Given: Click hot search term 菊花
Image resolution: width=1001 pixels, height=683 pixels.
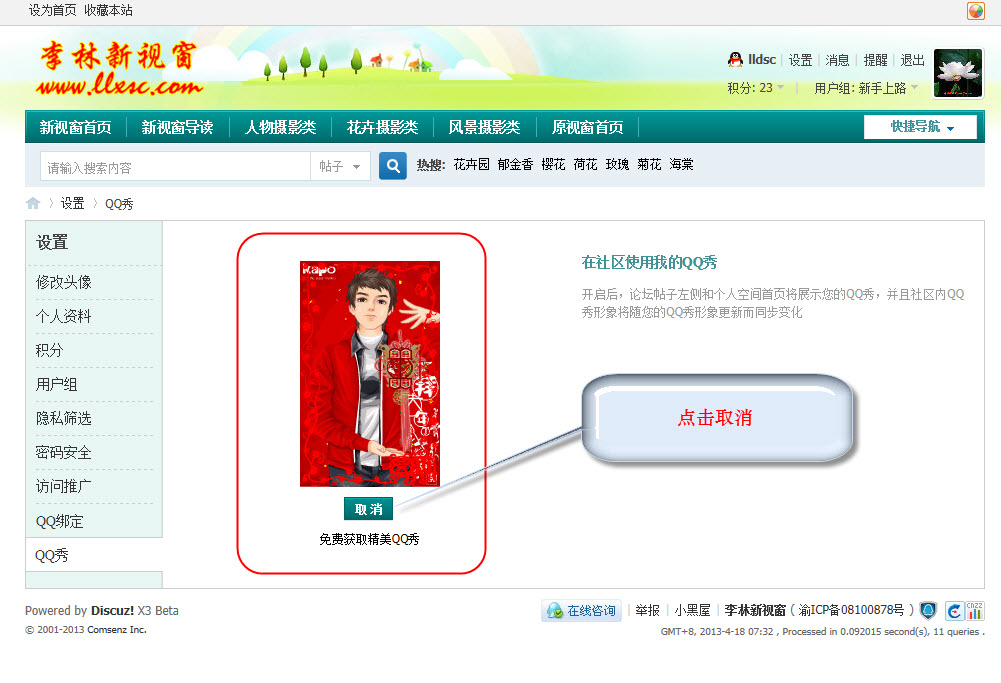Looking at the screenshot, I should pyautogui.click(x=649, y=165).
